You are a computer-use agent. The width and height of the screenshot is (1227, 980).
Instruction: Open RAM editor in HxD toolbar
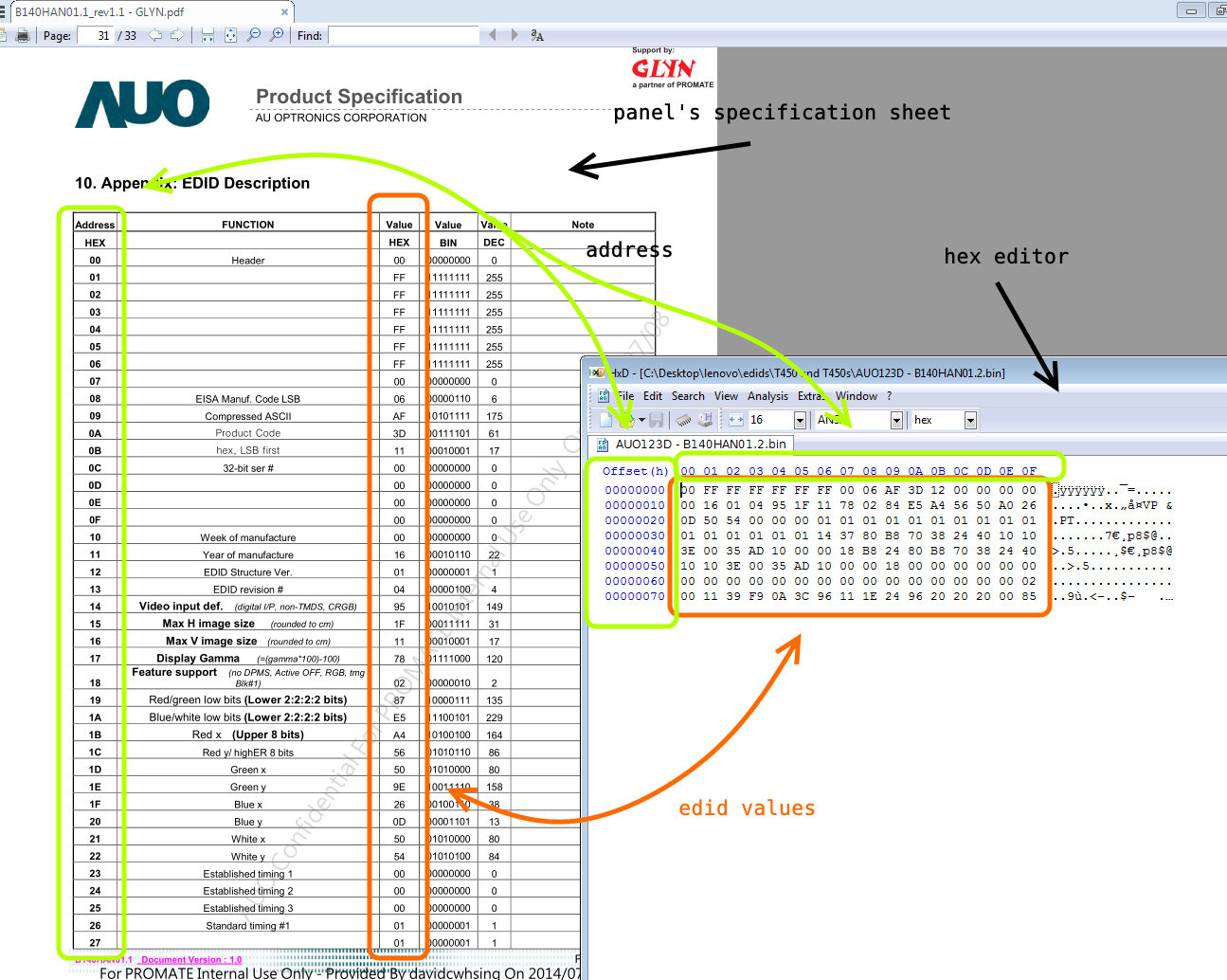[x=683, y=420]
